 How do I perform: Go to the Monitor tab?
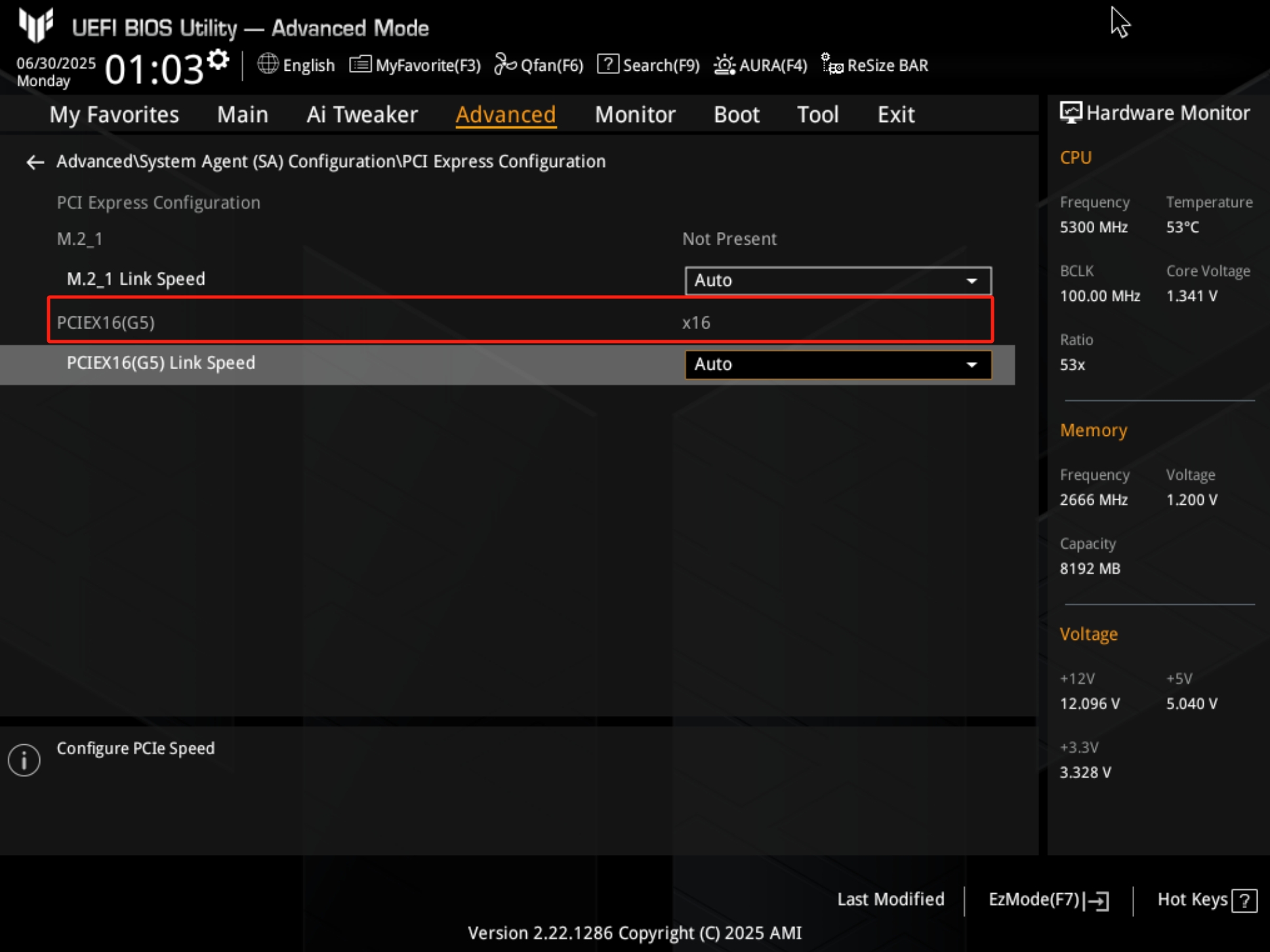[635, 115]
